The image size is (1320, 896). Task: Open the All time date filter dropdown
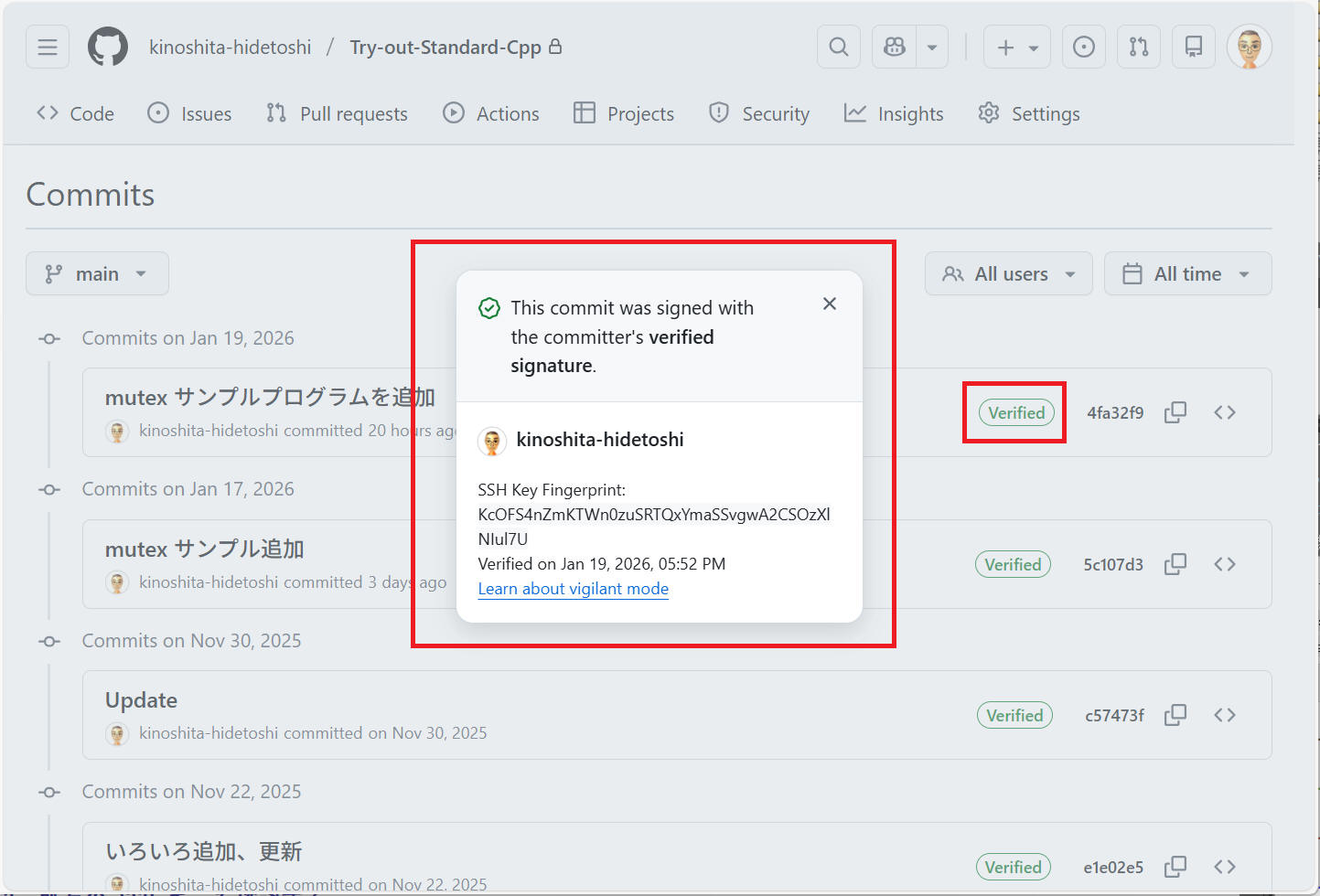click(x=1186, y=272)
